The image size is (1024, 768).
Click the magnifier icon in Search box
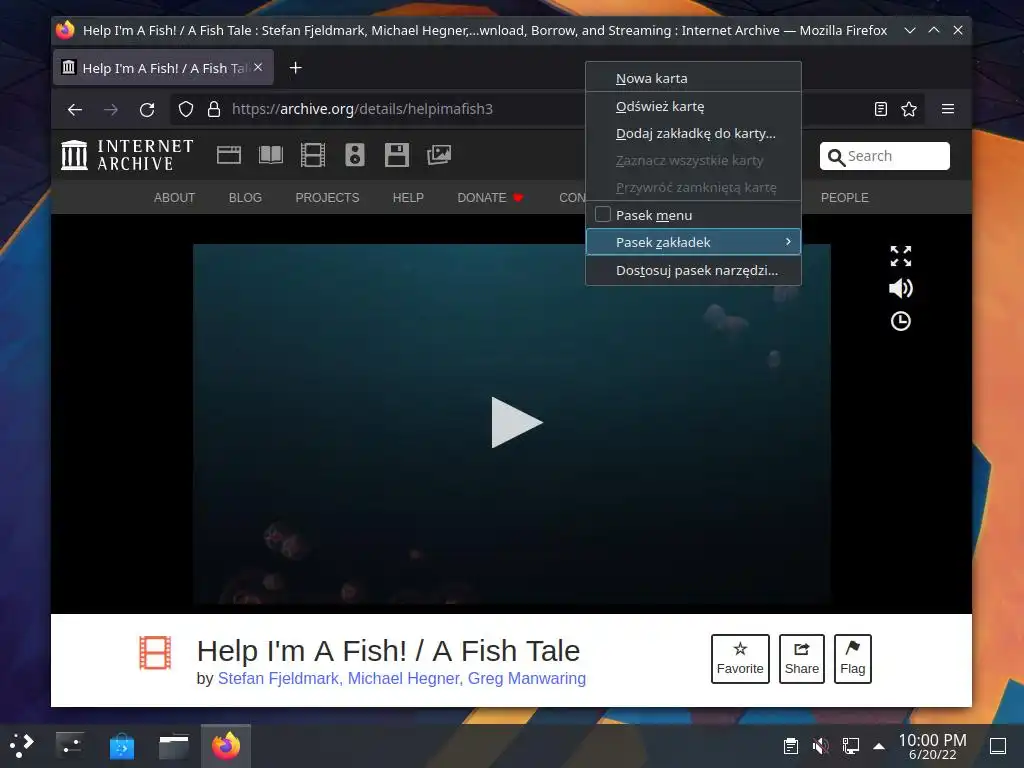836,157
